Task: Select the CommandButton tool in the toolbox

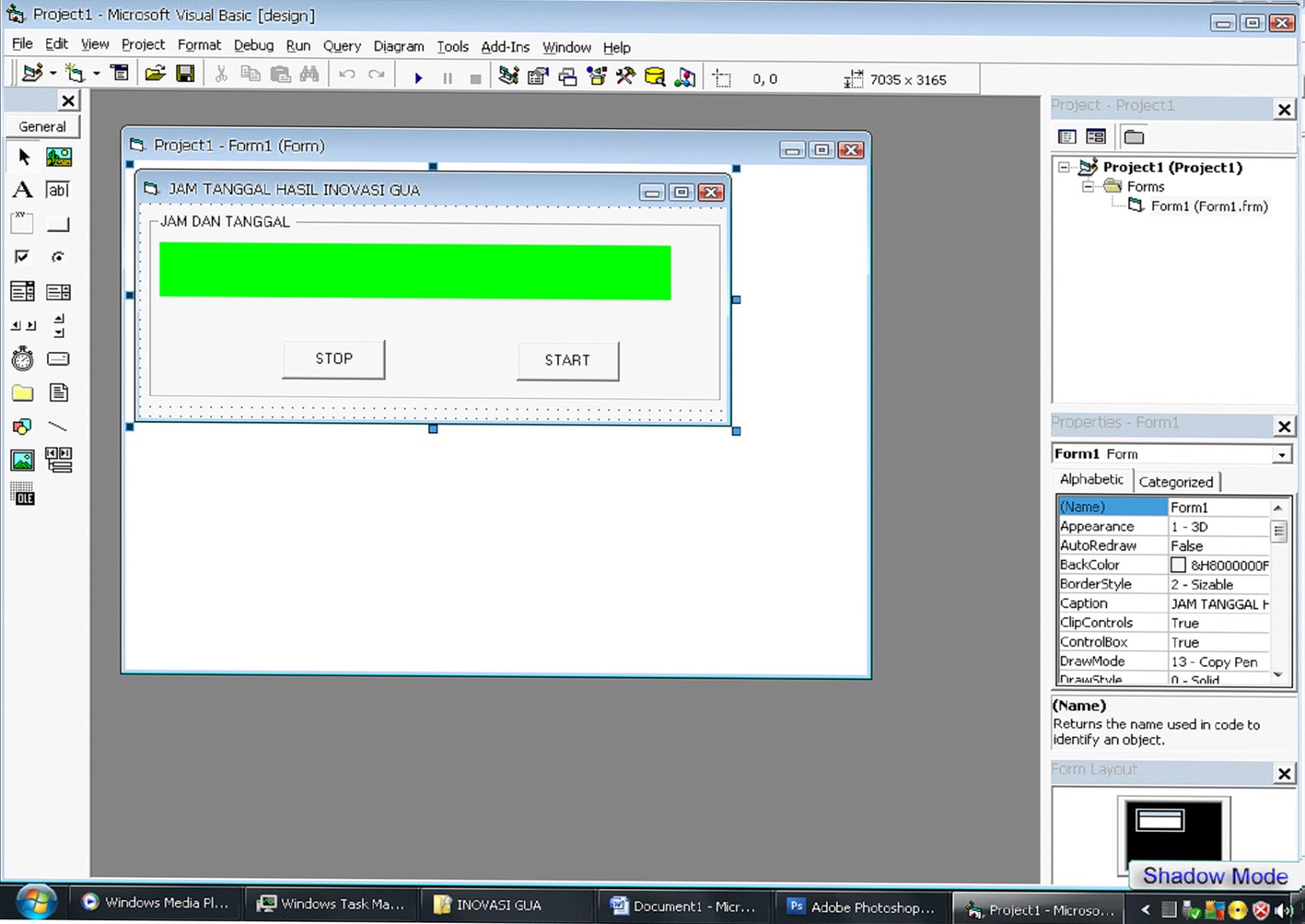Action: click(58, 223)
